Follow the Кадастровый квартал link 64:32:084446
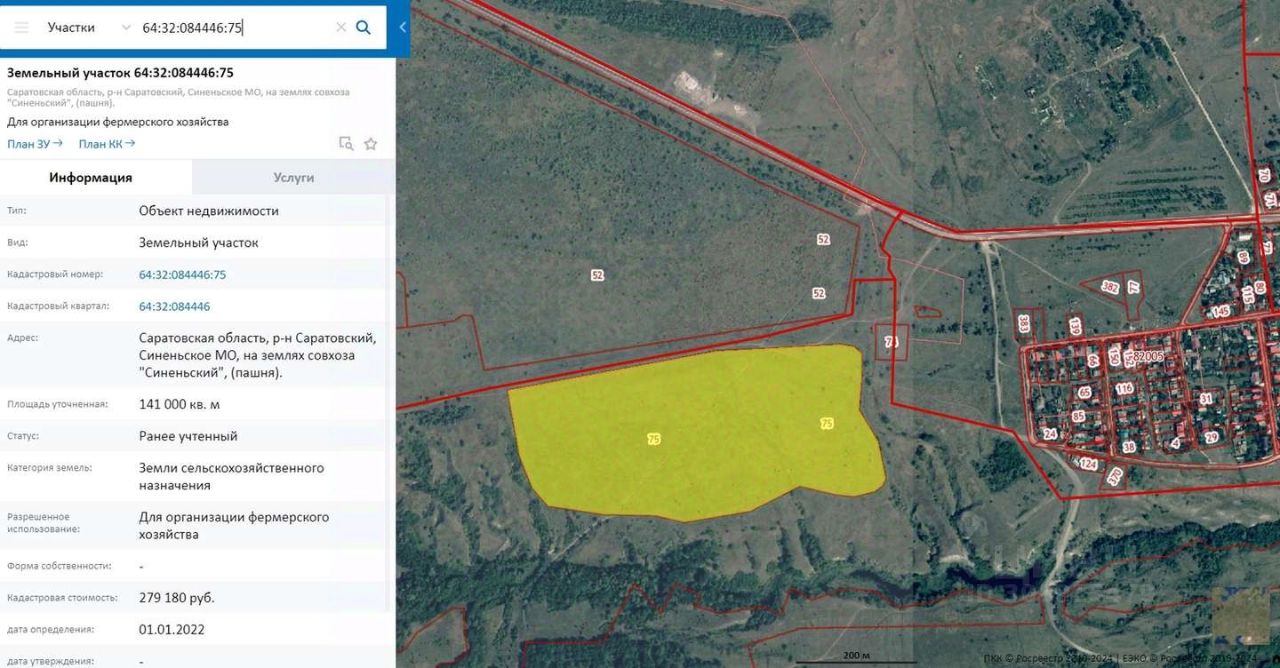 [x=175, y=306]
